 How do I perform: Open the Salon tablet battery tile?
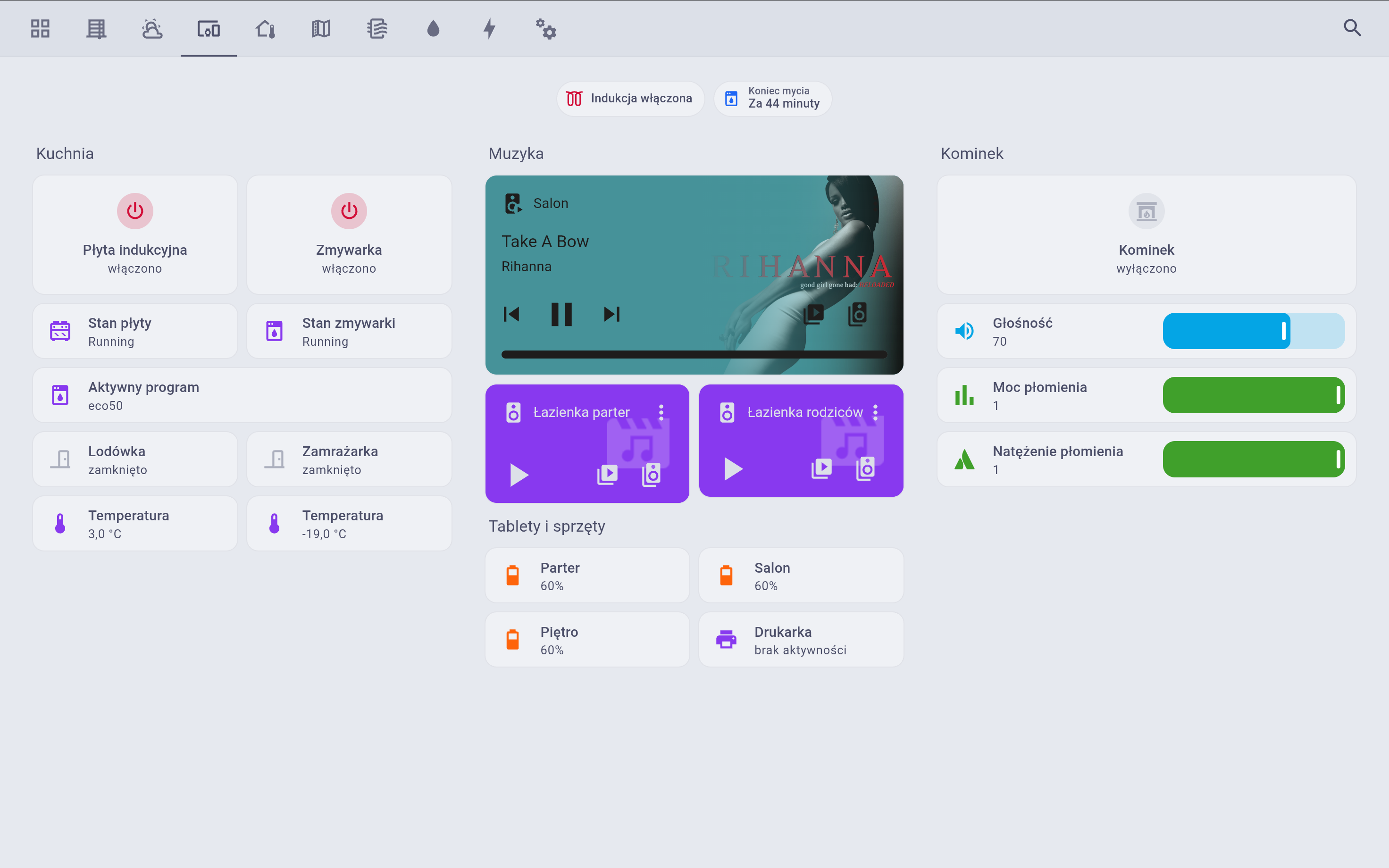(801, 576)
